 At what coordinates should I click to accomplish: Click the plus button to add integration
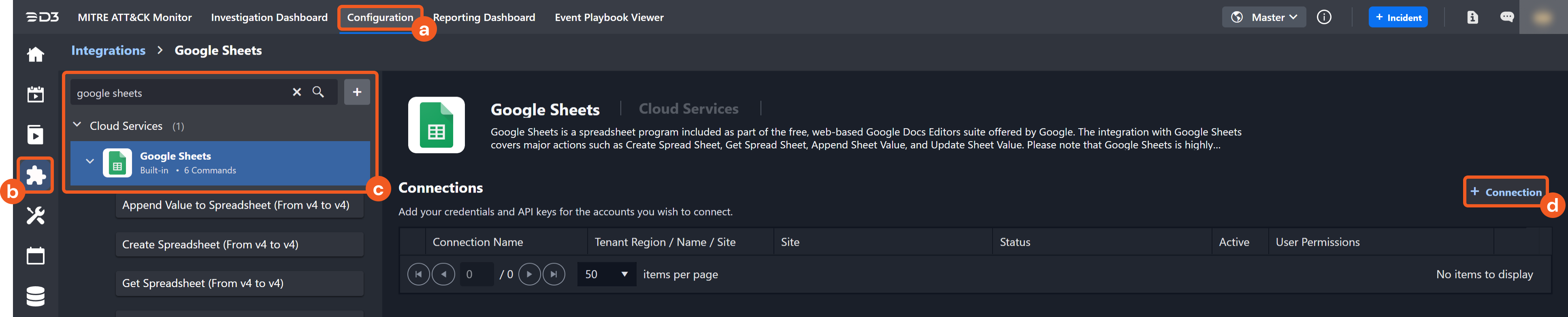point(357,92)
